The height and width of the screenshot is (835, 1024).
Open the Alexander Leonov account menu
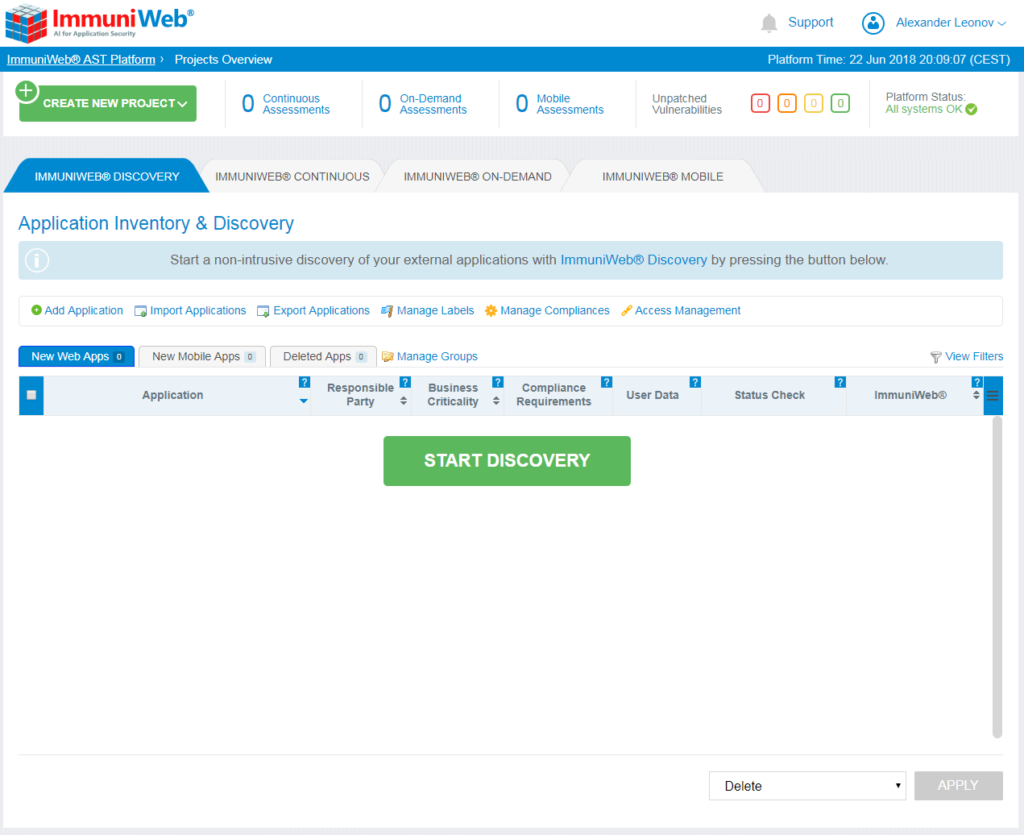[x=950, y=23]
